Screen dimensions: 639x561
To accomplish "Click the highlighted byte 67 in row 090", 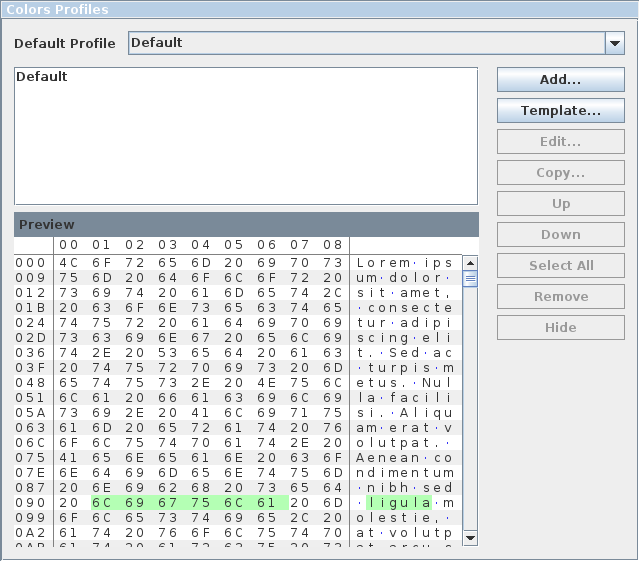I will tap(168, 502).
